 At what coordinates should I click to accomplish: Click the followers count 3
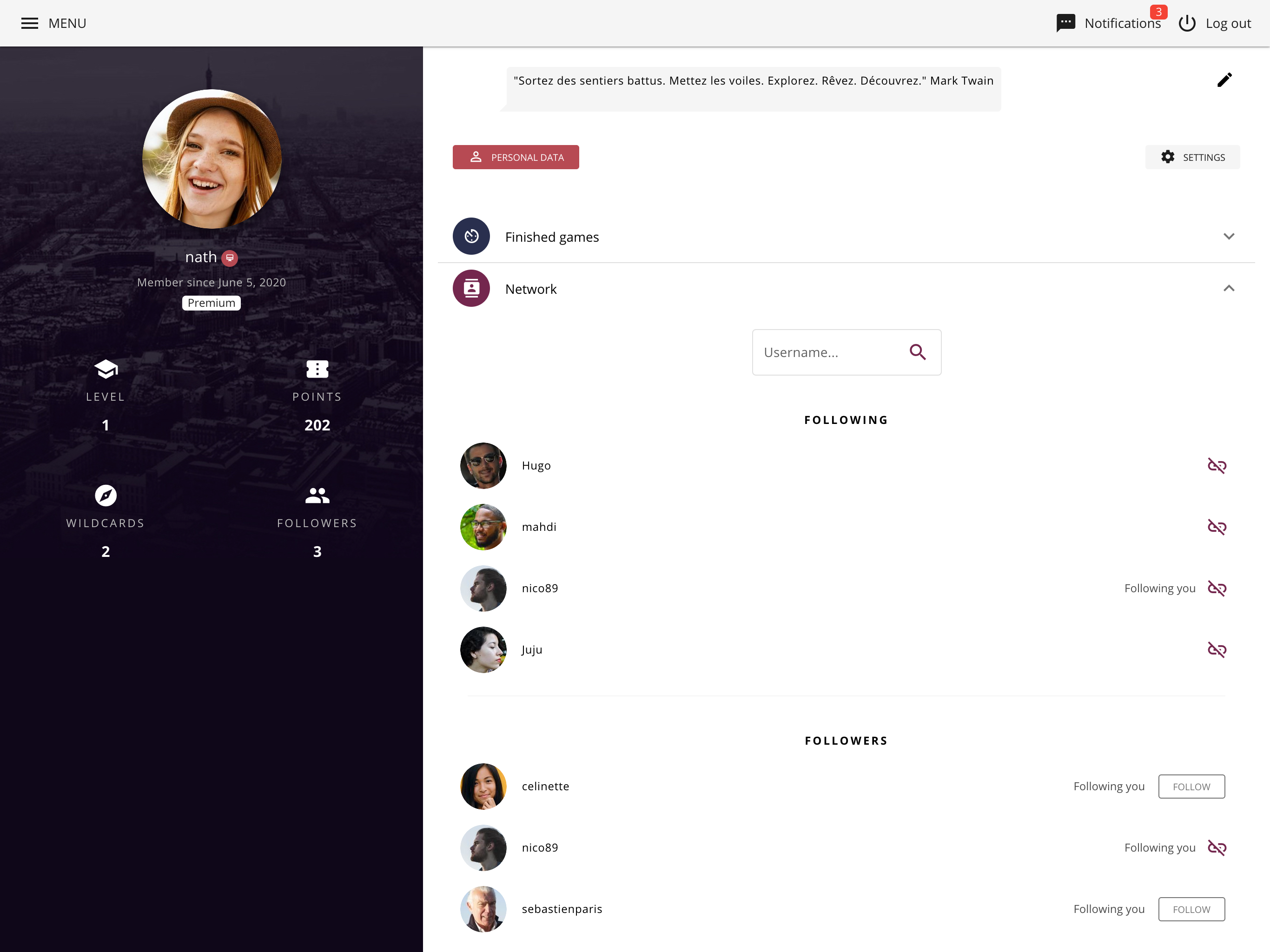(x=317, y=552)
